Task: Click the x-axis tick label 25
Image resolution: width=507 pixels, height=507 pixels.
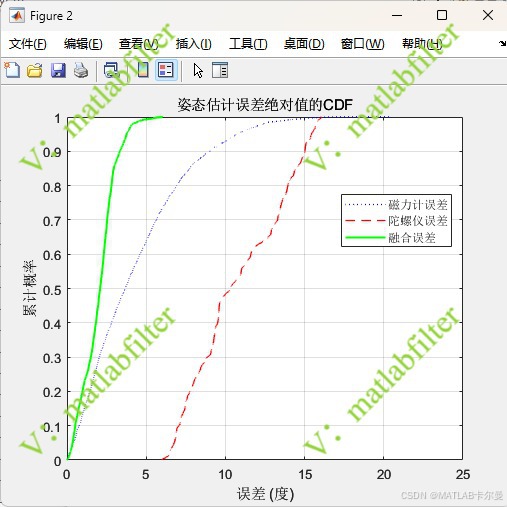Action: (463, 474)
